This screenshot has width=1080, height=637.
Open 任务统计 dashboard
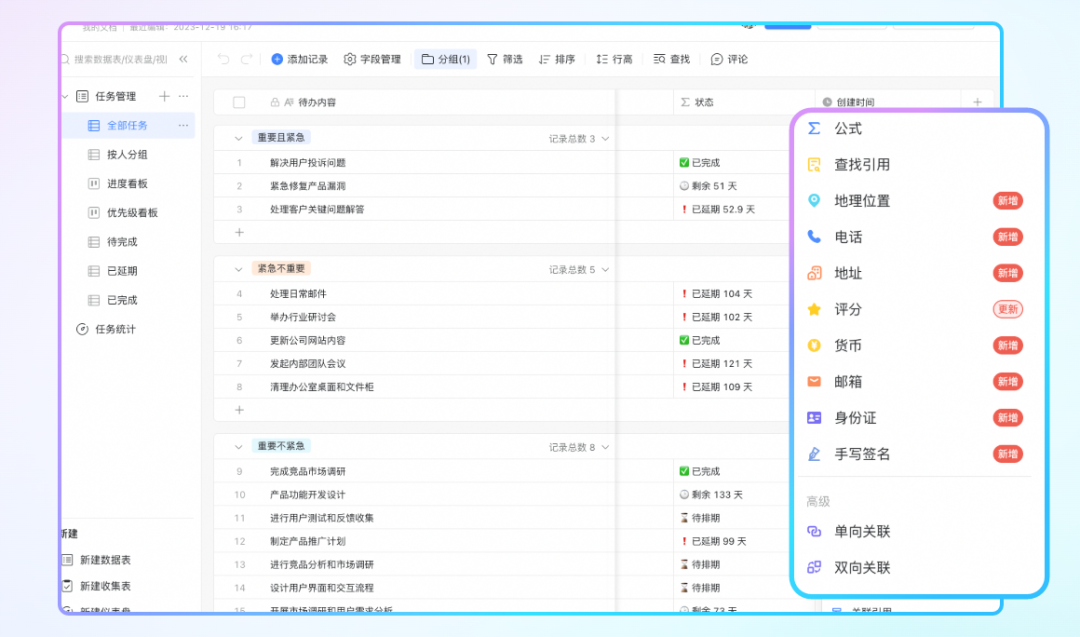114,329
